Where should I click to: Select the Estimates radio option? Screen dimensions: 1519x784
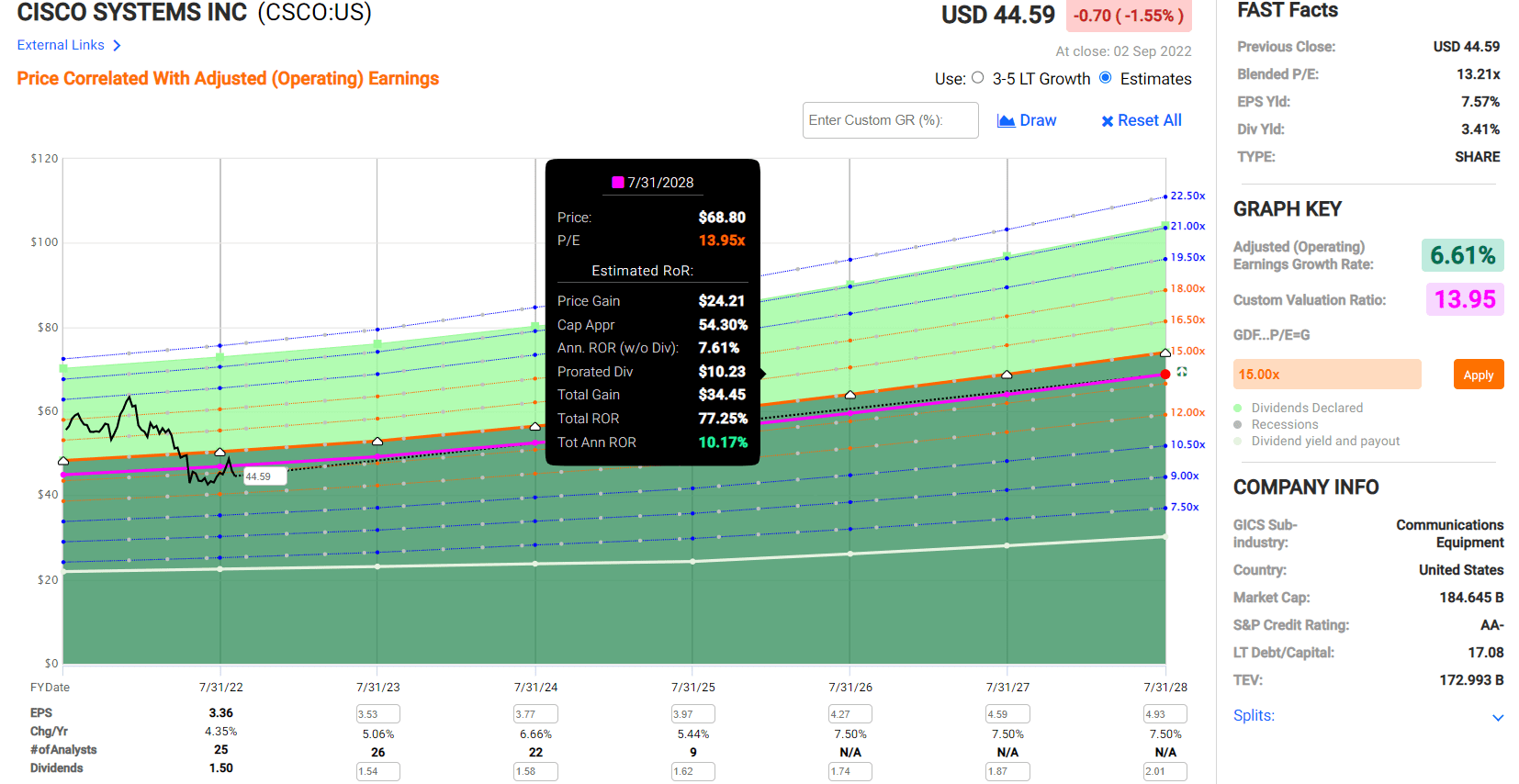[1106, 78]
